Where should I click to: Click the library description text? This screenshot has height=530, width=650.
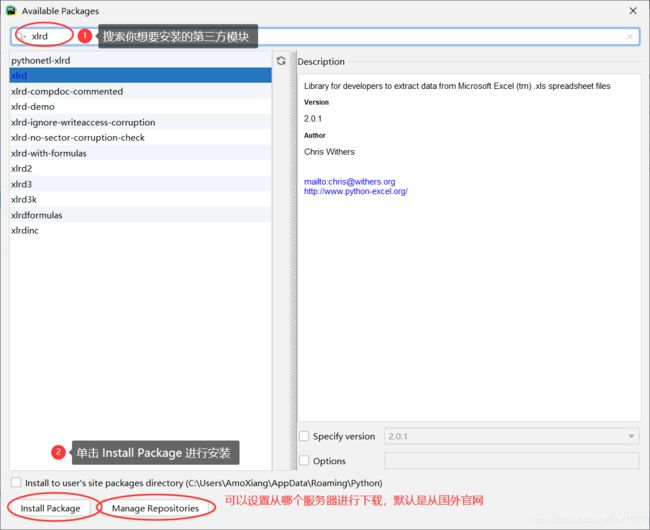457,86
